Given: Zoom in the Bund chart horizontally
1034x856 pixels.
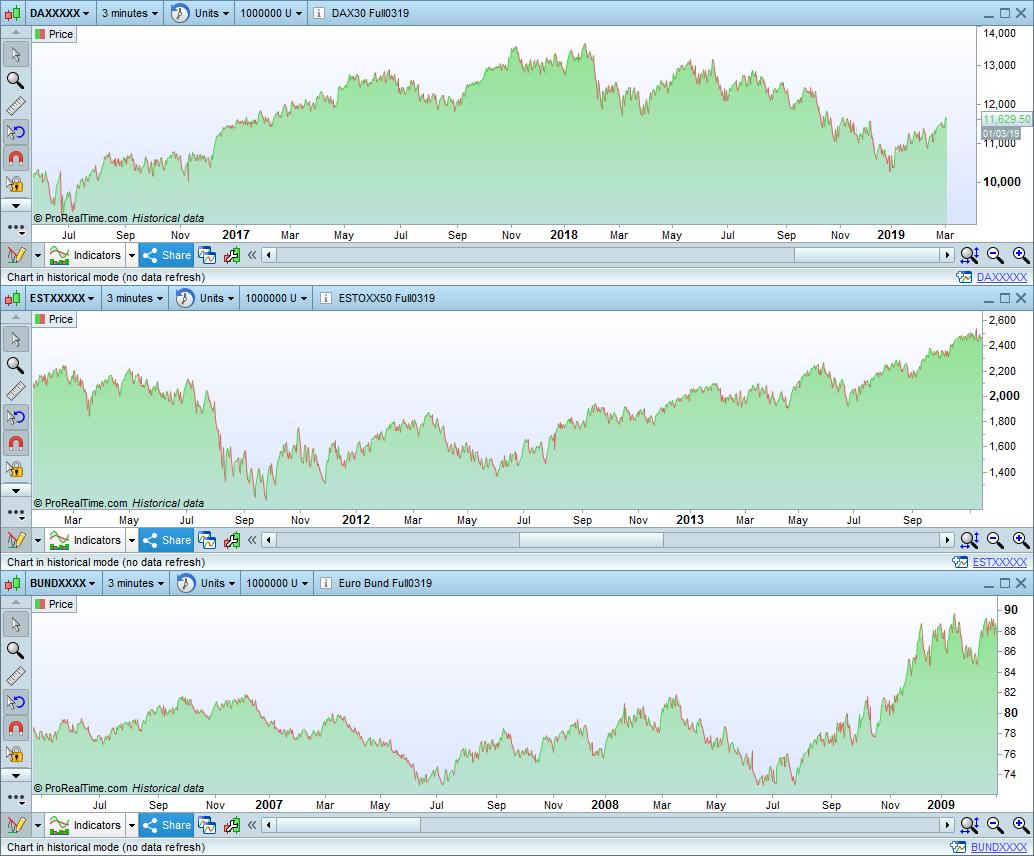Looking at the screenshot, I should pos(1020,825).
